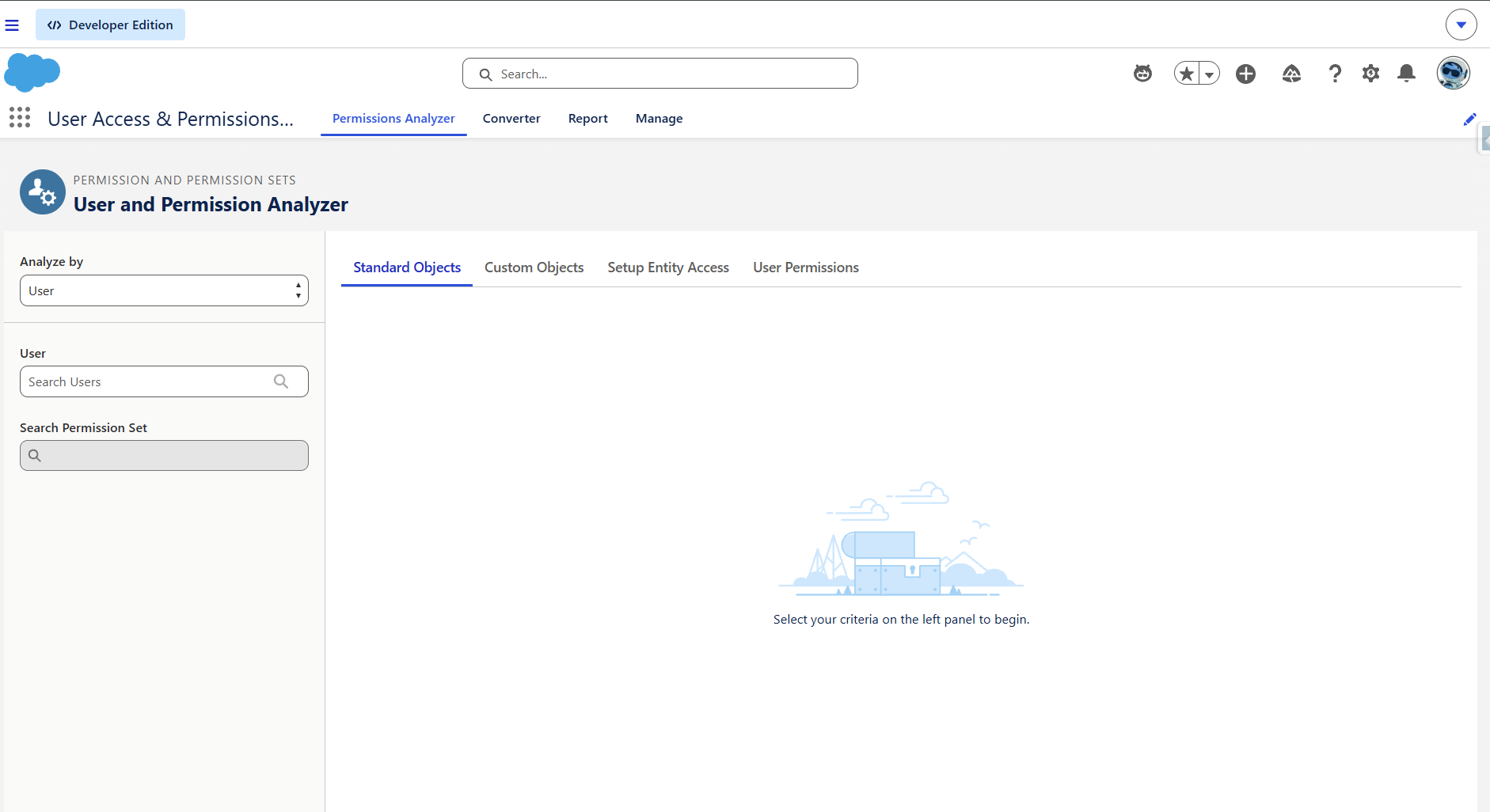Expand the favorites list dropdown arrow
Screen dimensions: 1490x812
coord(1210,74)
